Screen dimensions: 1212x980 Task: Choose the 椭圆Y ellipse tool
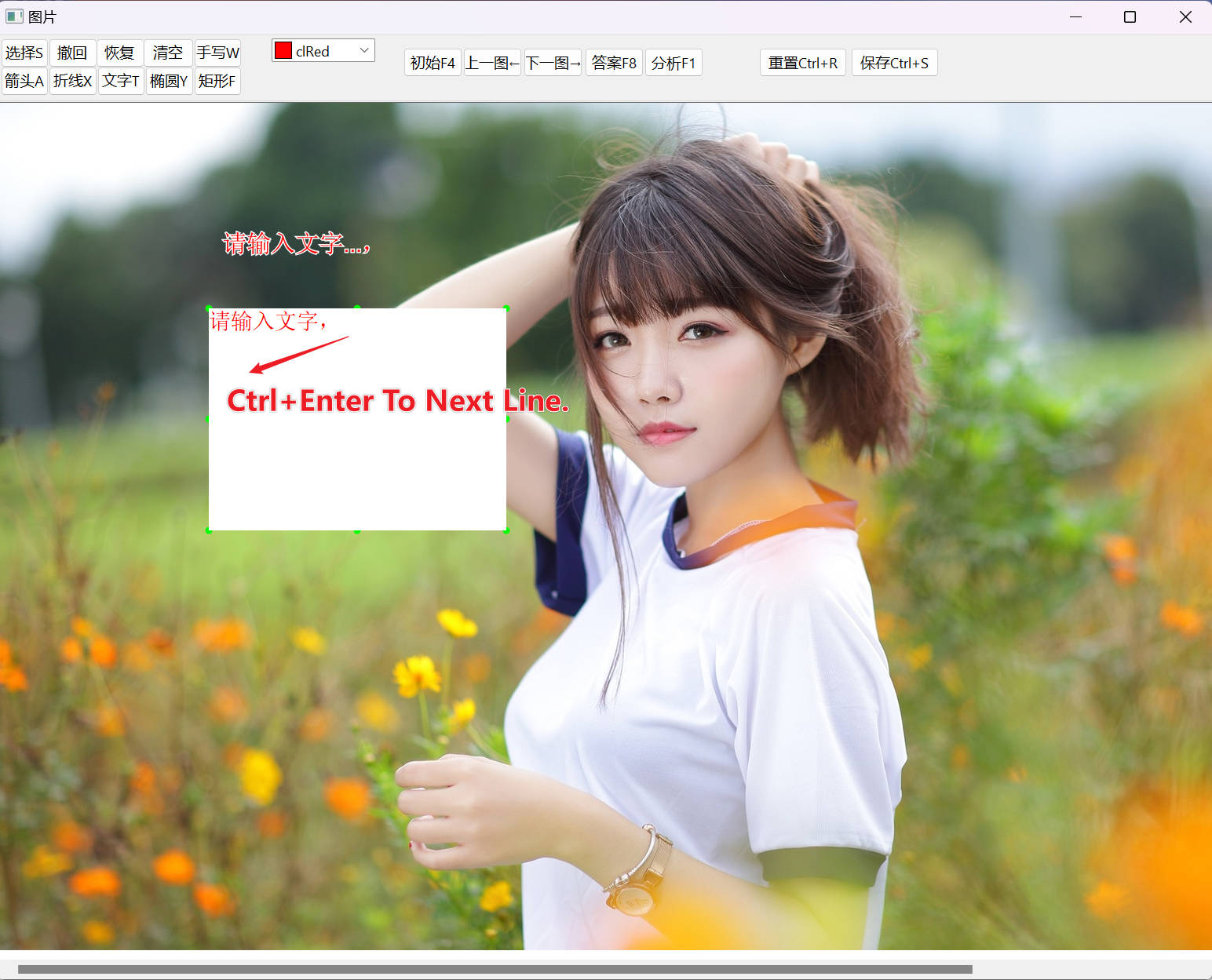[168, 81]
